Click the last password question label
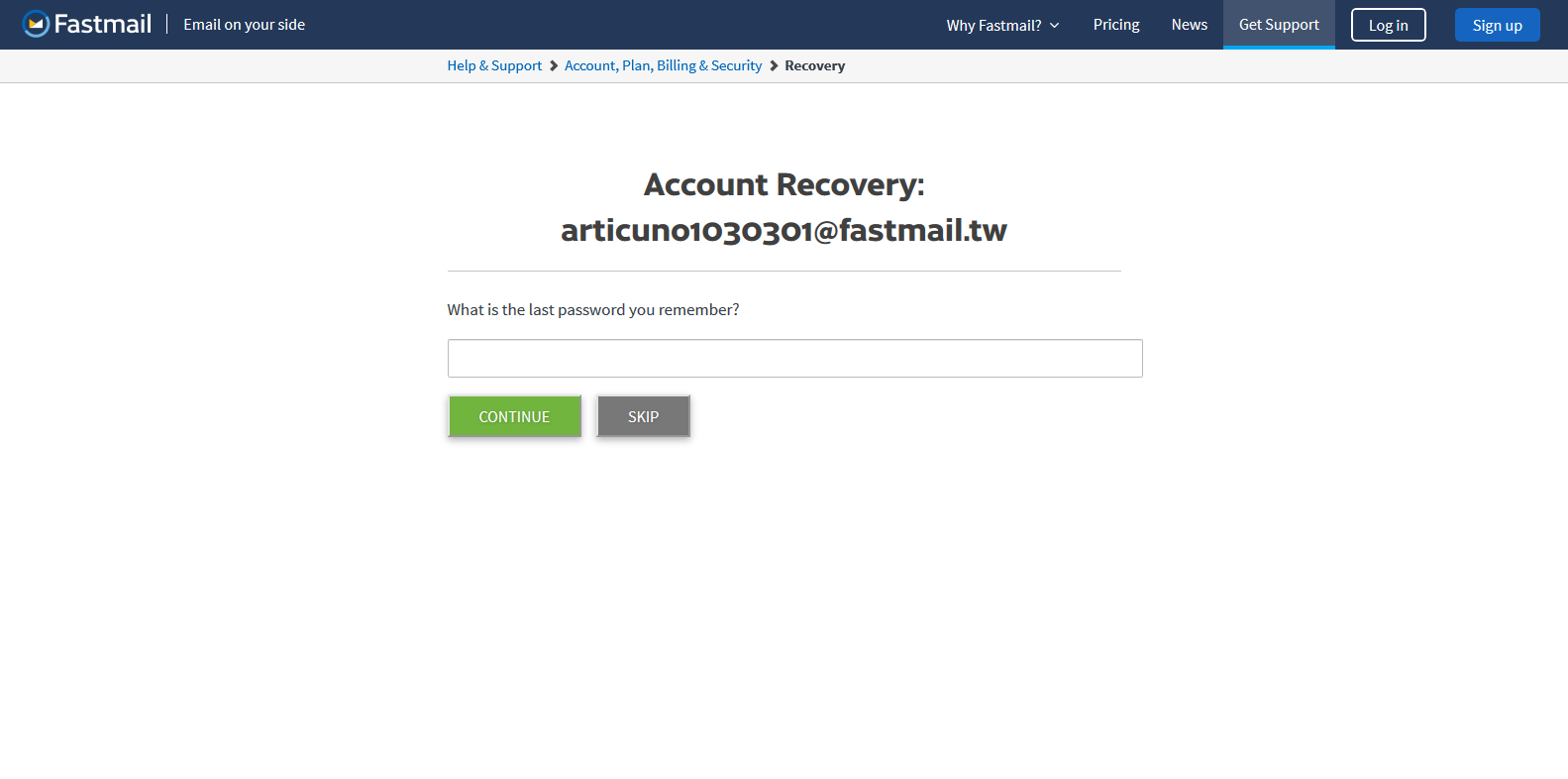This screenshot has width=1568, height=779. pos(592,309)
